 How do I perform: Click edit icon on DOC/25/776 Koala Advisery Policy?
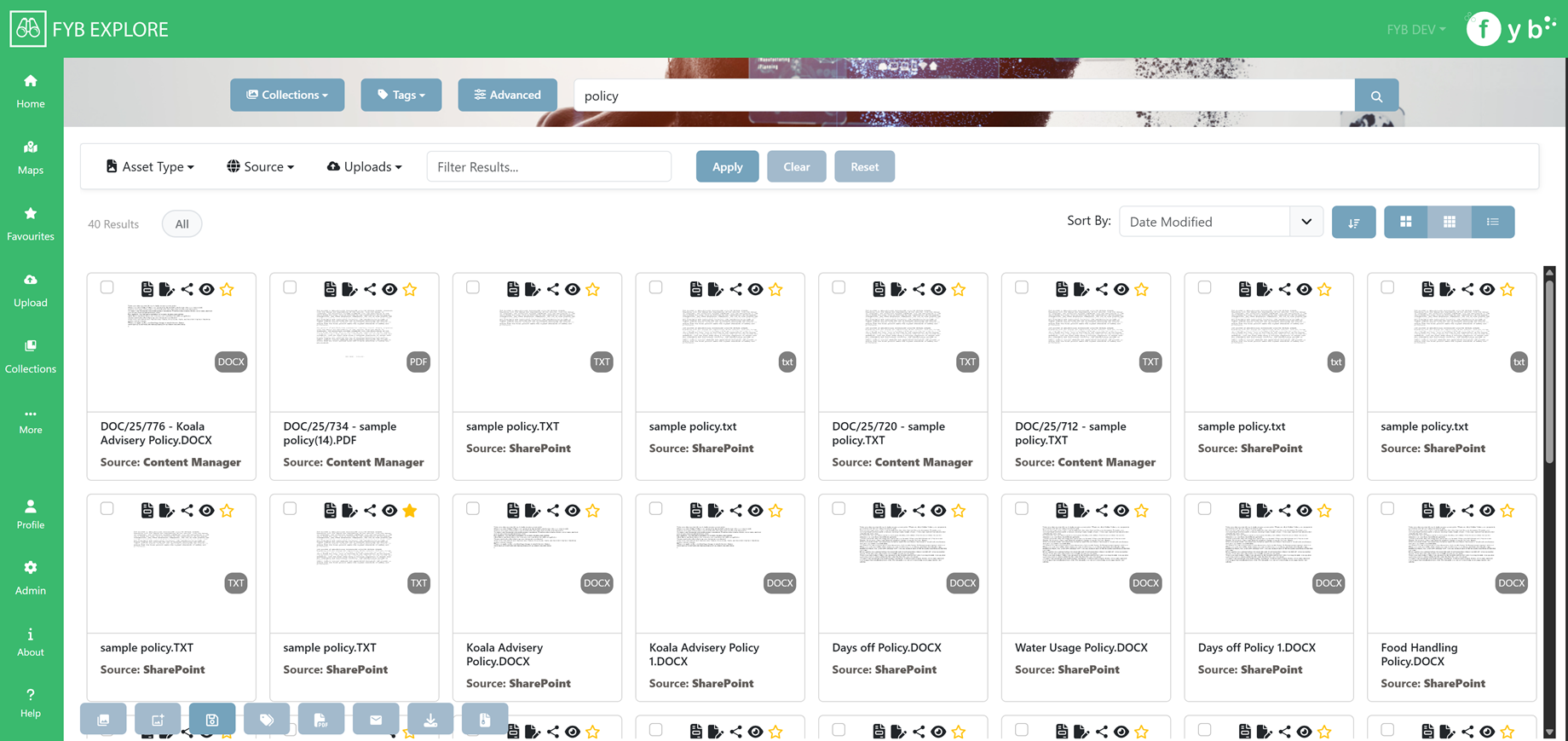click(x=167, y=290)
